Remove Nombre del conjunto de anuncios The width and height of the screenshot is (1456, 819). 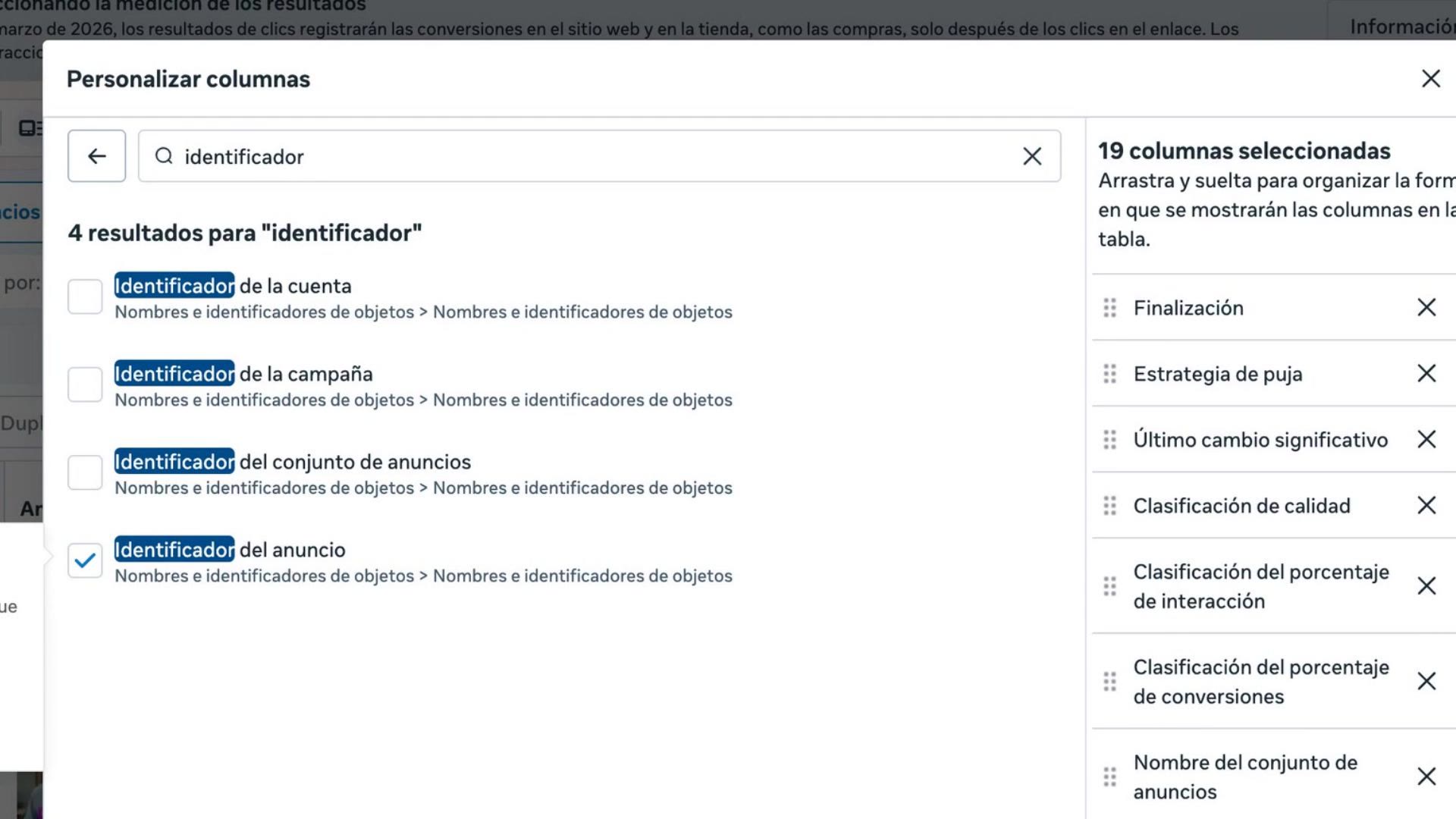[x=1426, y=777]
